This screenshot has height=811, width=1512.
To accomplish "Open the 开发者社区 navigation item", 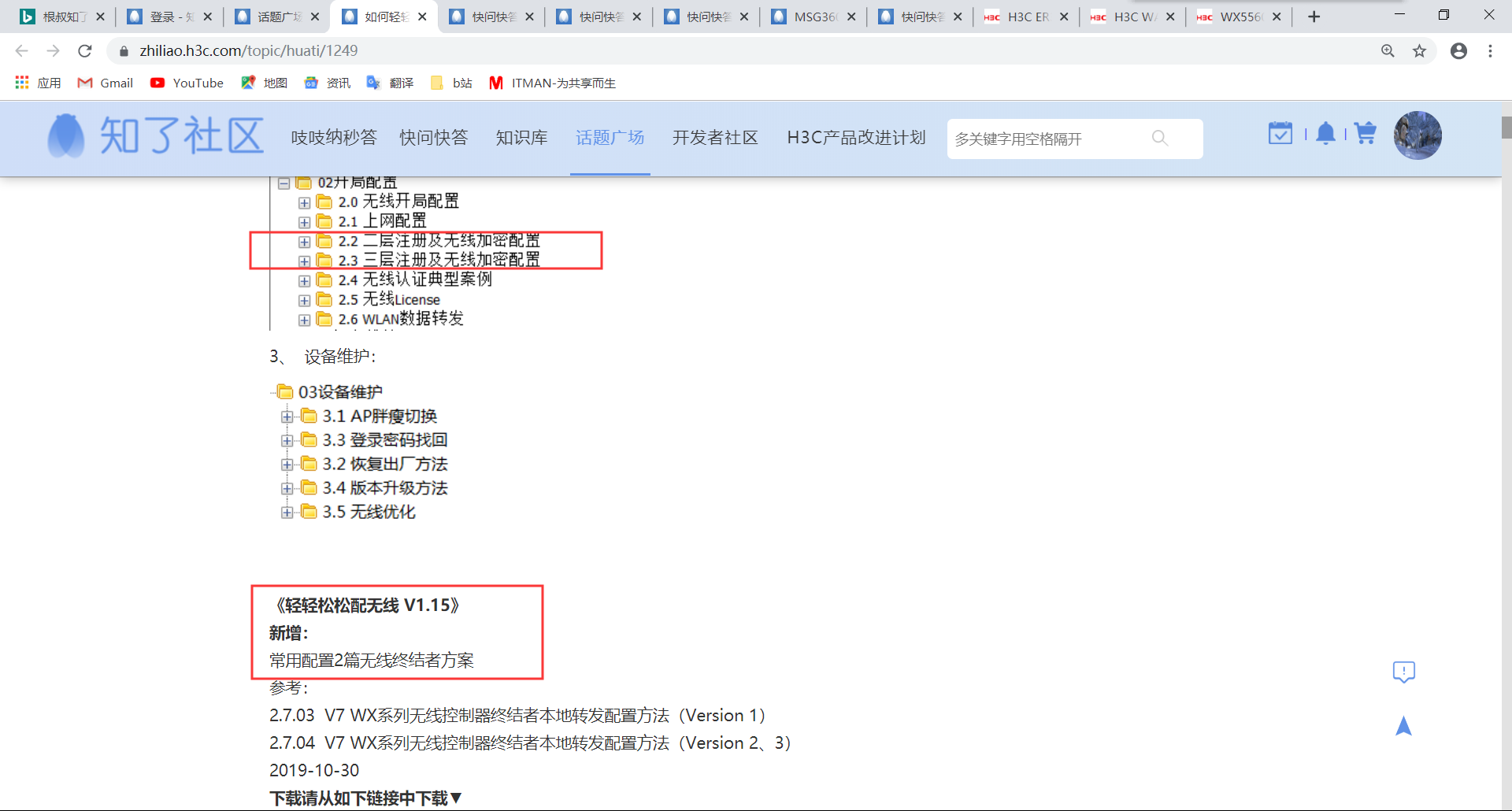I will [x=715, y=138].
